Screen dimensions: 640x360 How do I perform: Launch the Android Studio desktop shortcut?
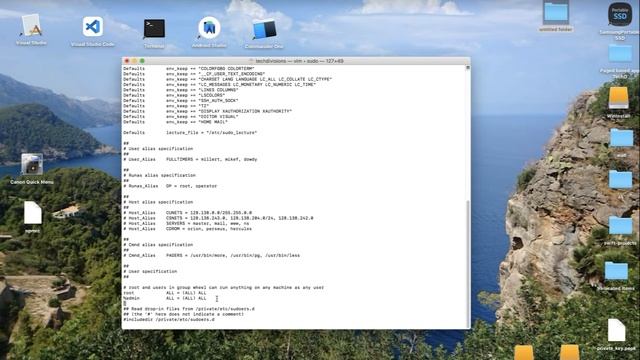209,29
